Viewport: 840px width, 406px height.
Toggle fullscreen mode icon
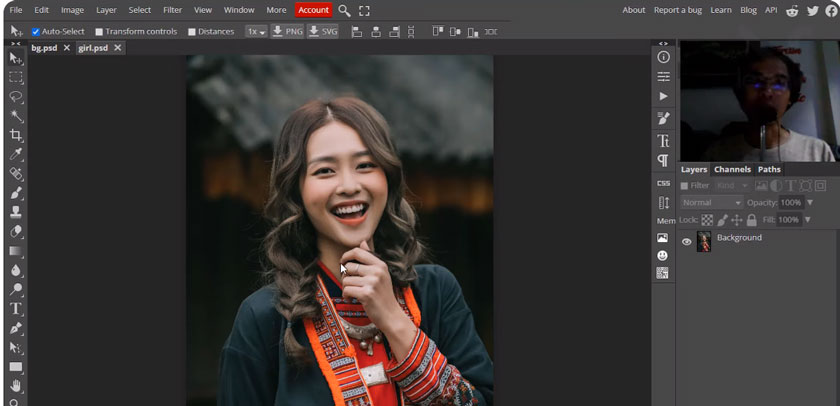364,11
